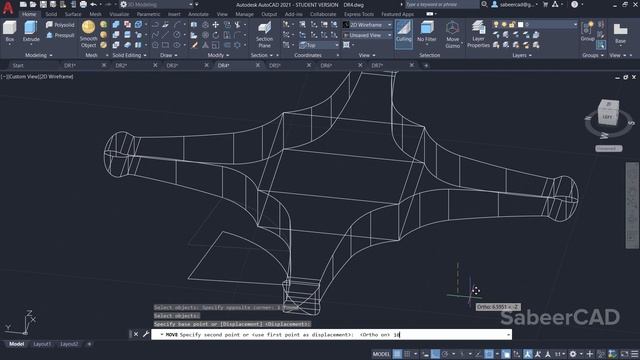The width and height of the screenshot is (640, 360).
Task: Open Layer Properties manager
Action: click(x=478, y=34)
